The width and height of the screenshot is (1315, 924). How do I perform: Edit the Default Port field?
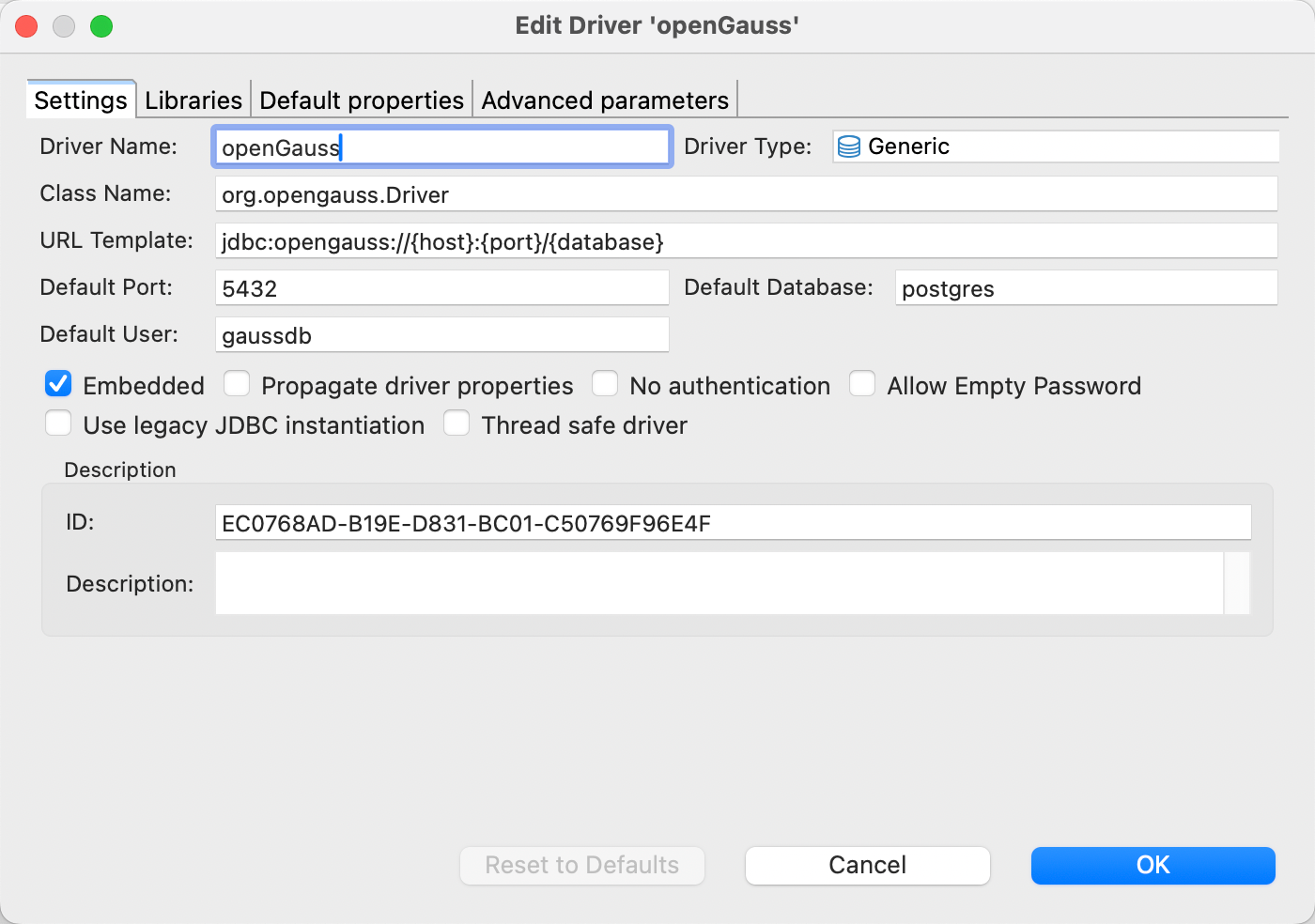tap(441, 288)
